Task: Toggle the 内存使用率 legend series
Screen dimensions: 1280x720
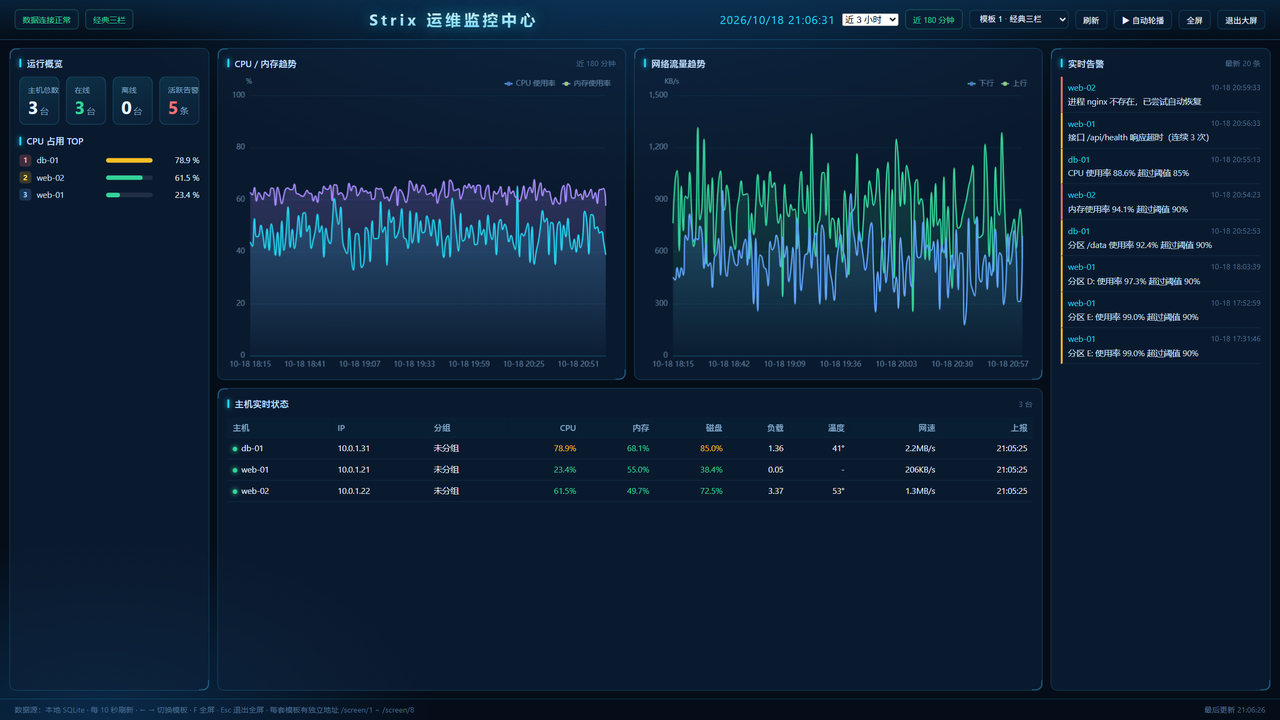Action: click(587, 83)
